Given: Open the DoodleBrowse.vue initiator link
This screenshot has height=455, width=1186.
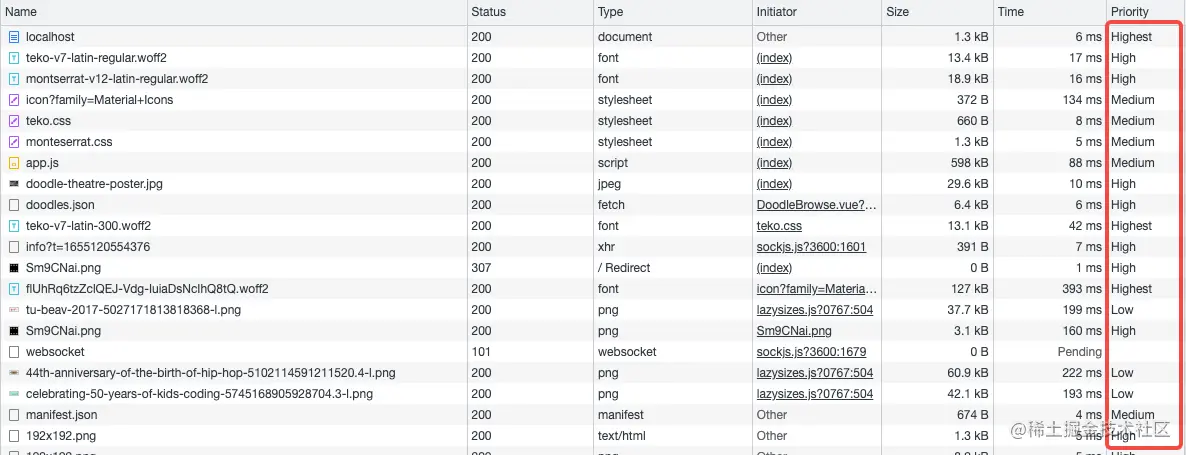Looking at the screenshot, I should click(x=816, y=205).
